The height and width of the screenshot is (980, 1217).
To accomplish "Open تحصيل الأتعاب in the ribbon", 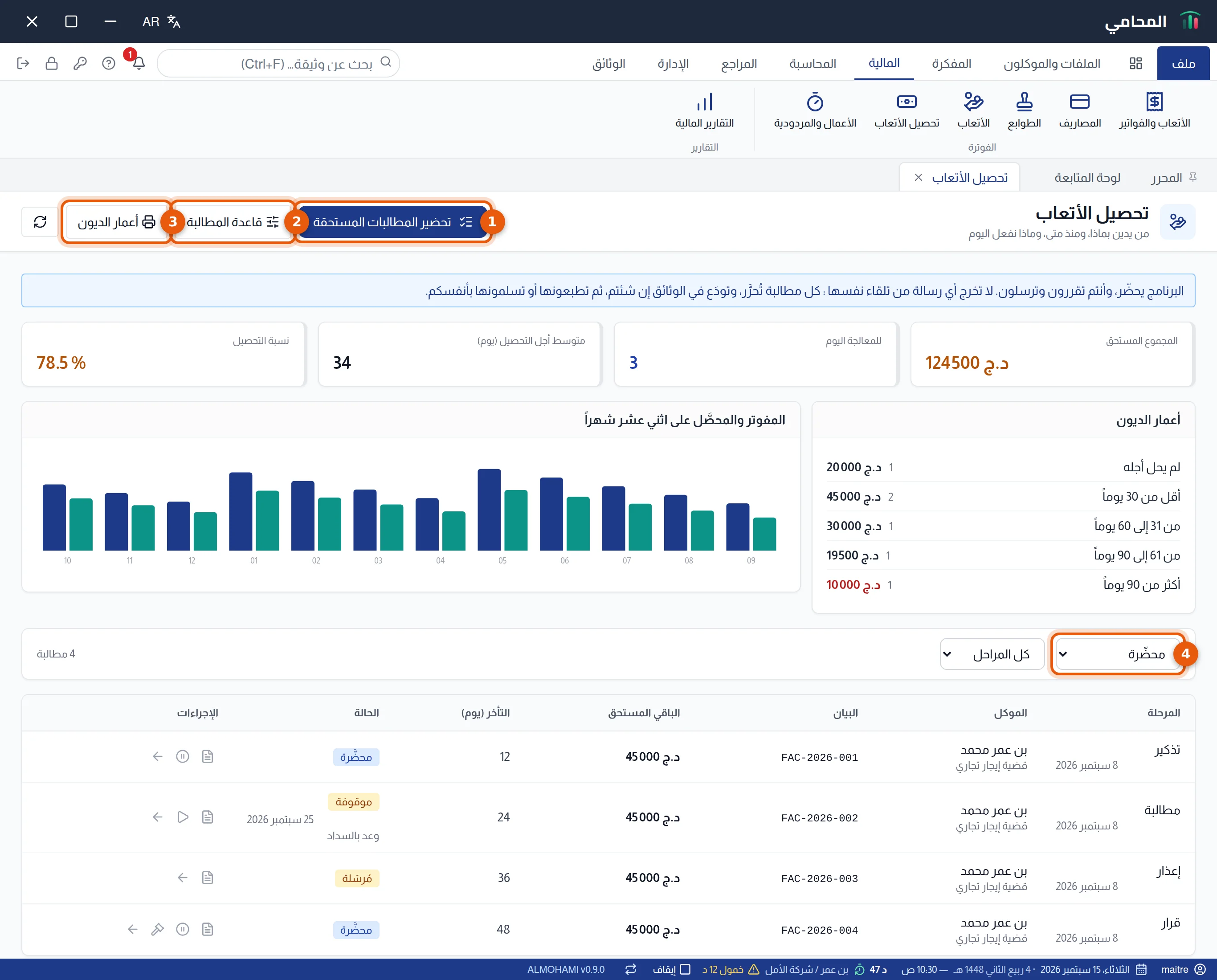I will [x=907, y=110].
